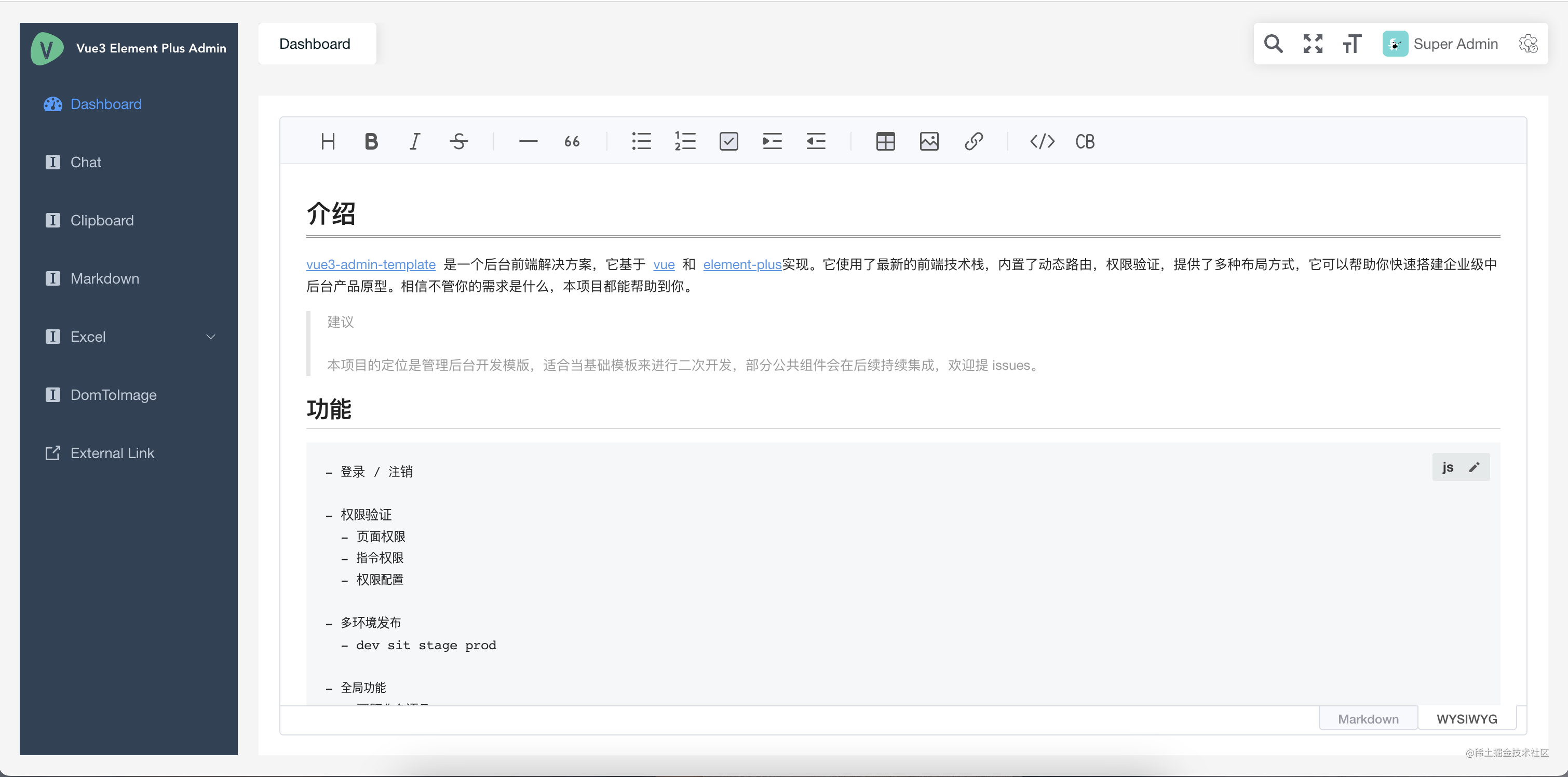
Task: Insert an image
Action: coord(929,141)
